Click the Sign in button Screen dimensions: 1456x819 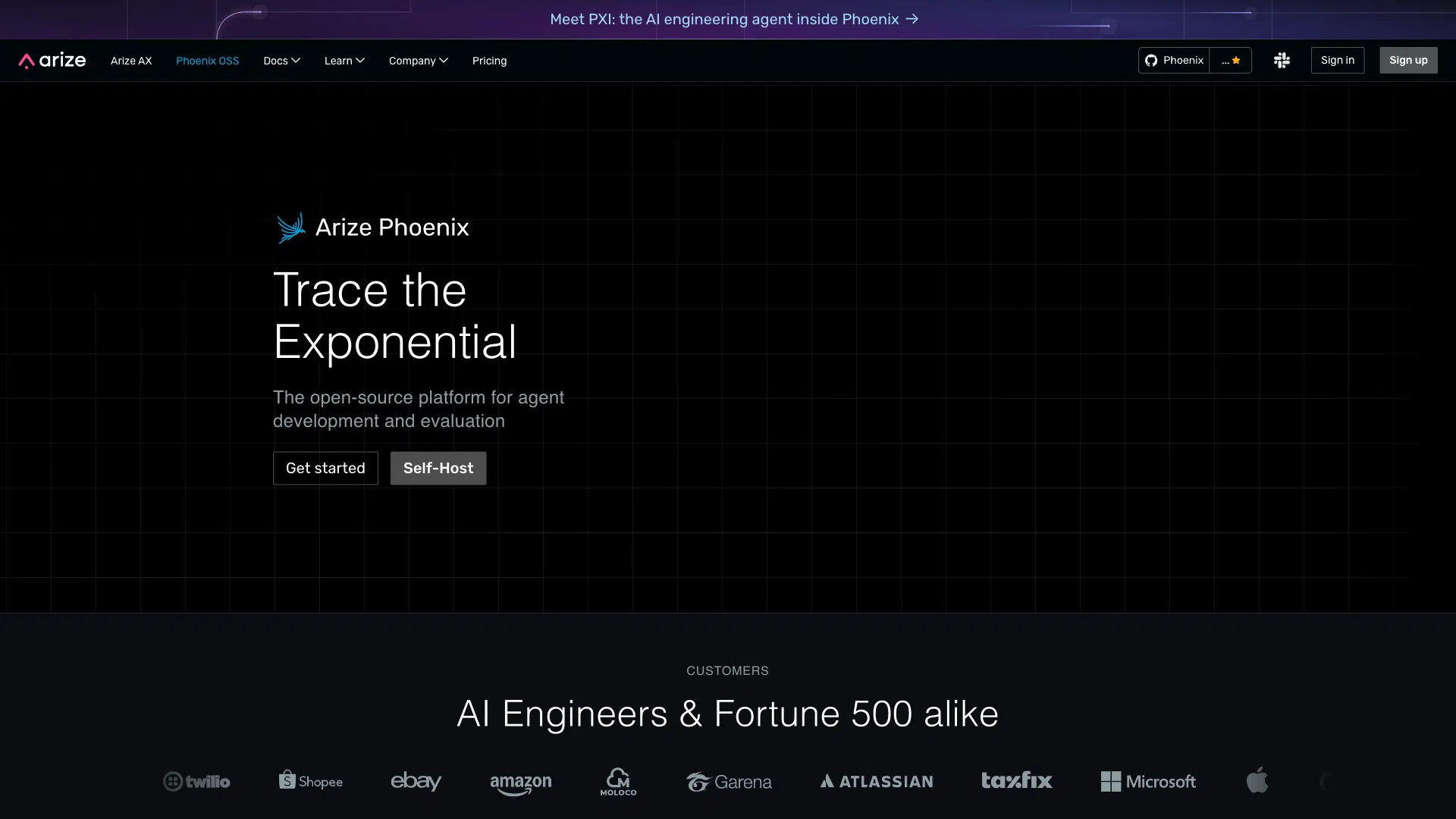(x=1338, y=61)
